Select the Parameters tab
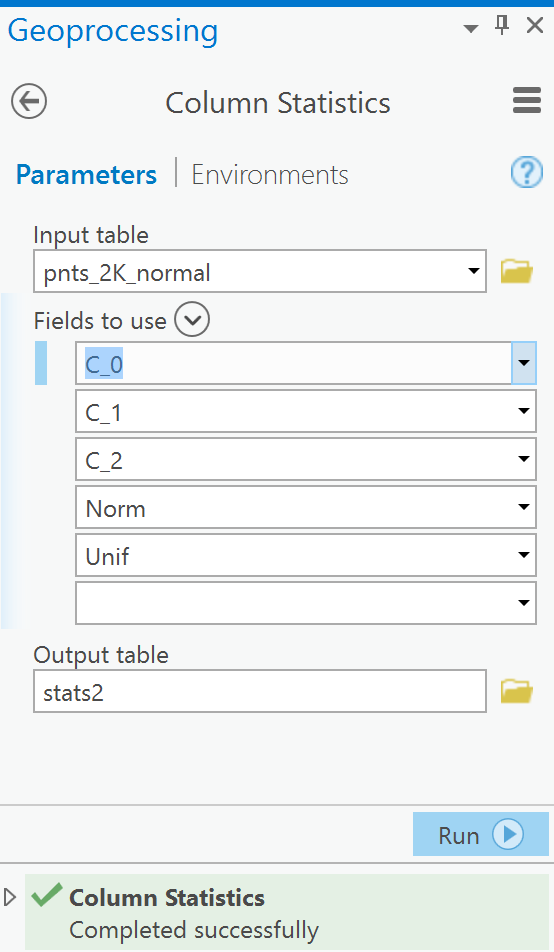 [86, 175]
